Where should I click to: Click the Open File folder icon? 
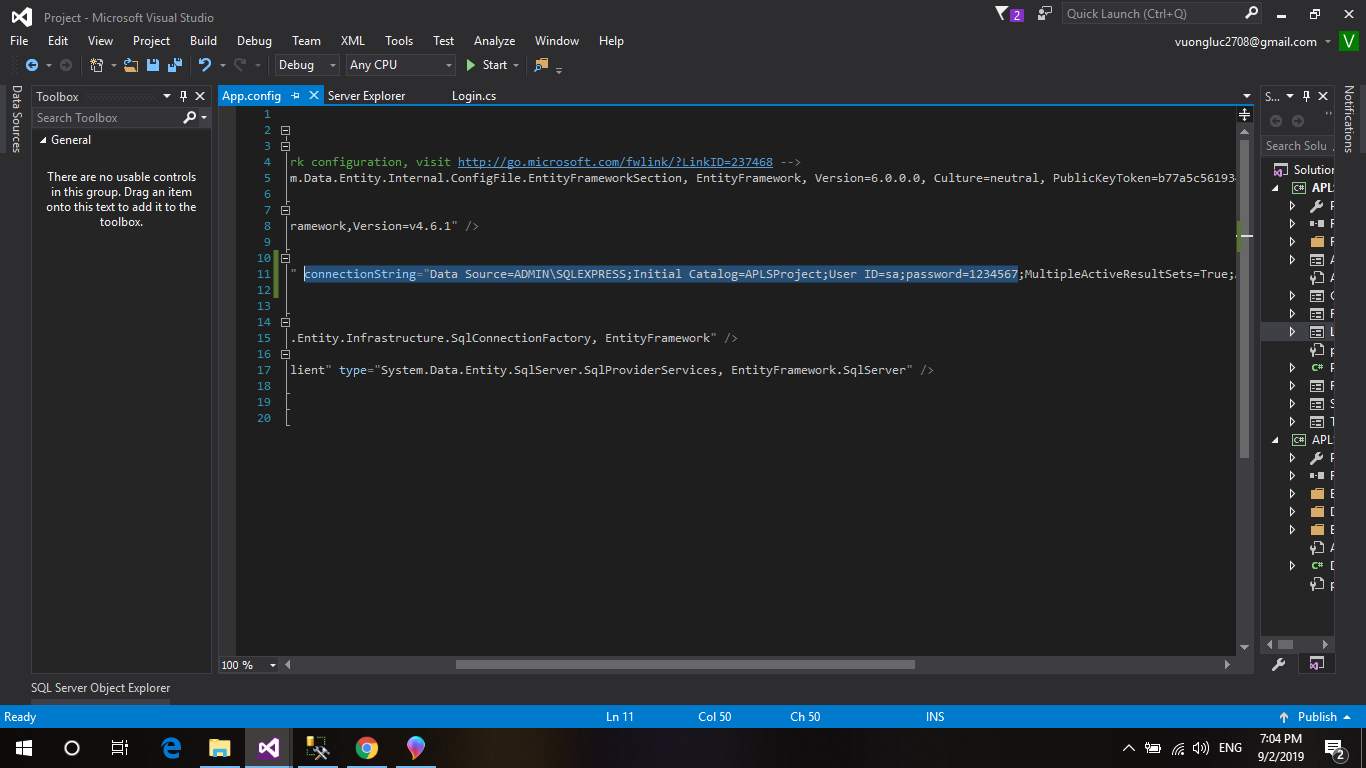(131, 65)
